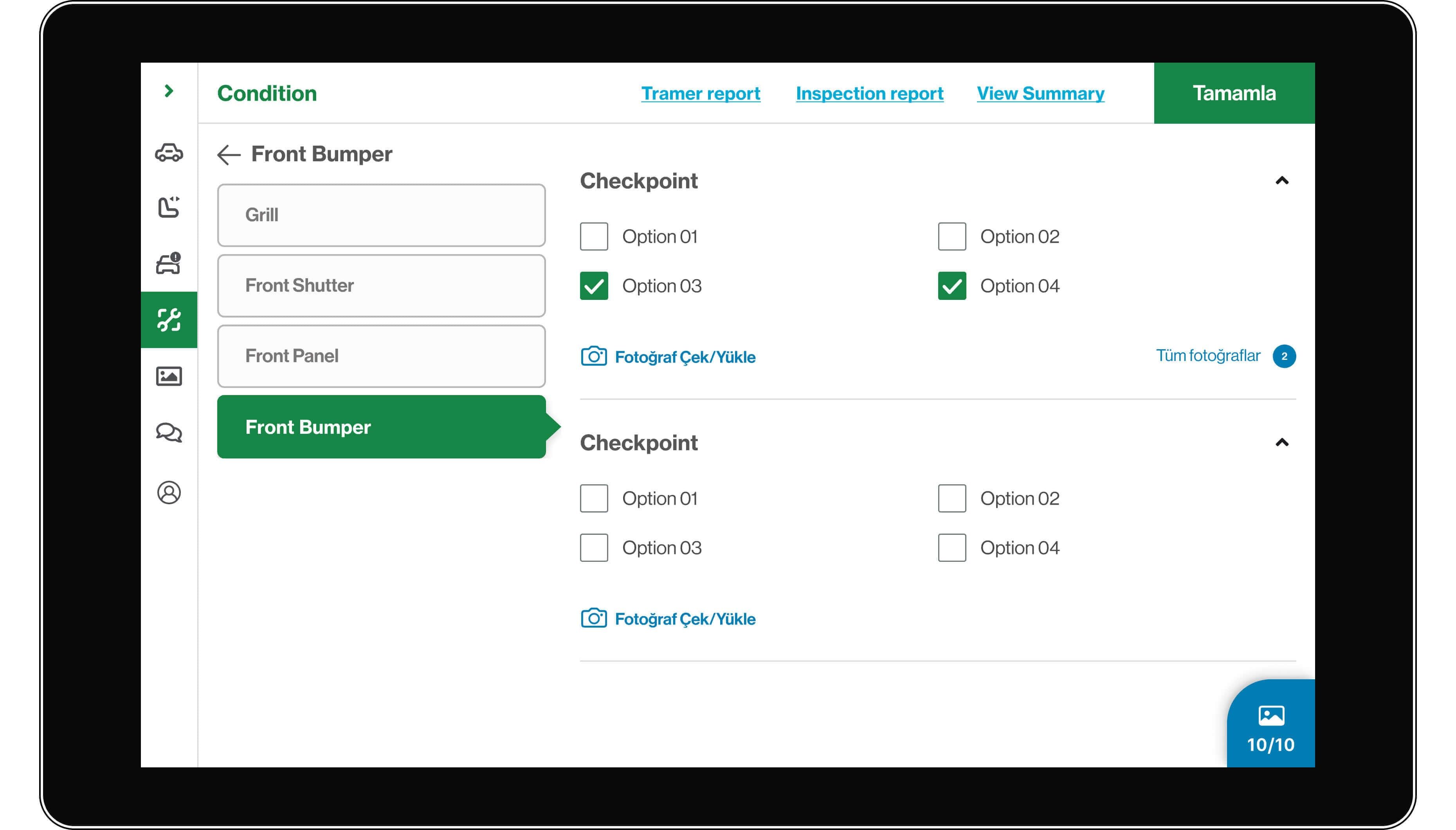Viewport: 1456px width, 830px height.
Task: Open the user profile sidebar icon
Action: point(169,493)
